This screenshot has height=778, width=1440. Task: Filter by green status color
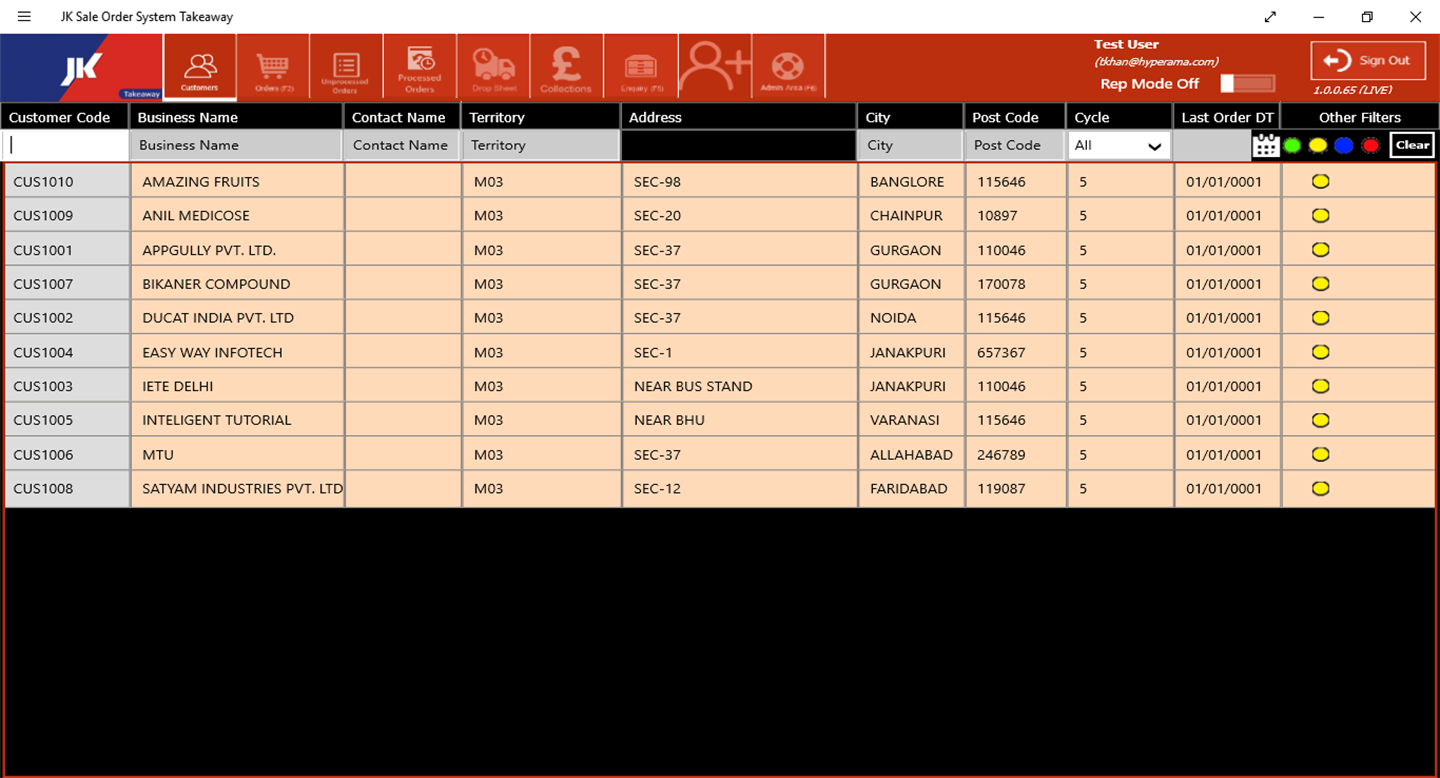click(1292, 146)
